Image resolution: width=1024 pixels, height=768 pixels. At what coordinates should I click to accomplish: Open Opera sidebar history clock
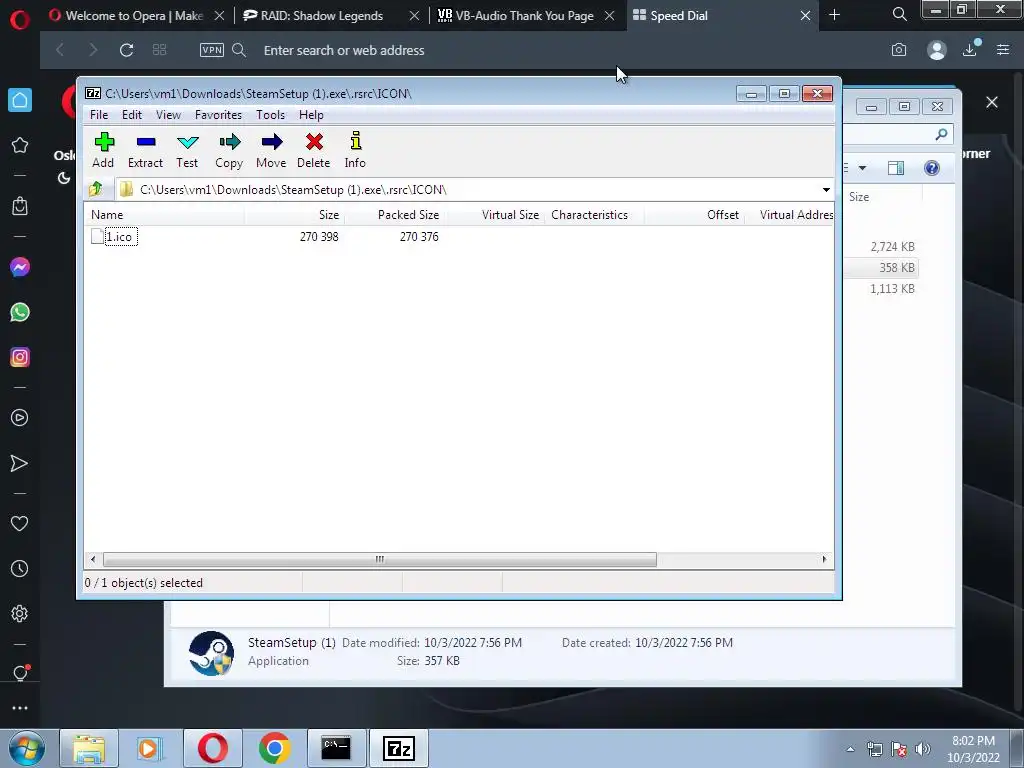tap(20, 569)
